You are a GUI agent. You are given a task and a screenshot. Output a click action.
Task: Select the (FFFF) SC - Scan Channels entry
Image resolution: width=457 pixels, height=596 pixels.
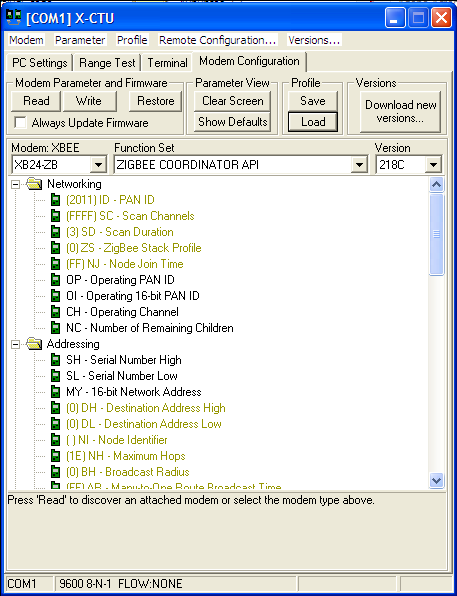click(130, 216)
